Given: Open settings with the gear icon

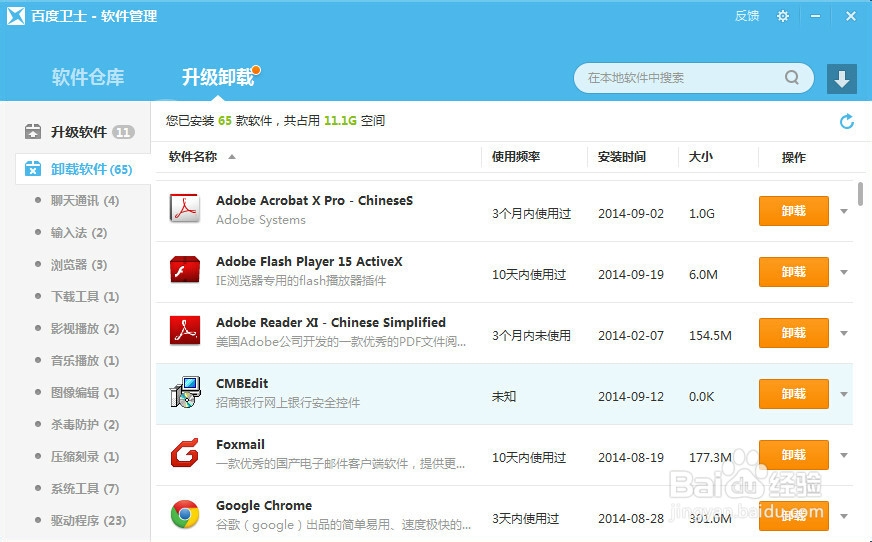Looking at the screenshot, I should pyautogui.click(x=782, y=16).
